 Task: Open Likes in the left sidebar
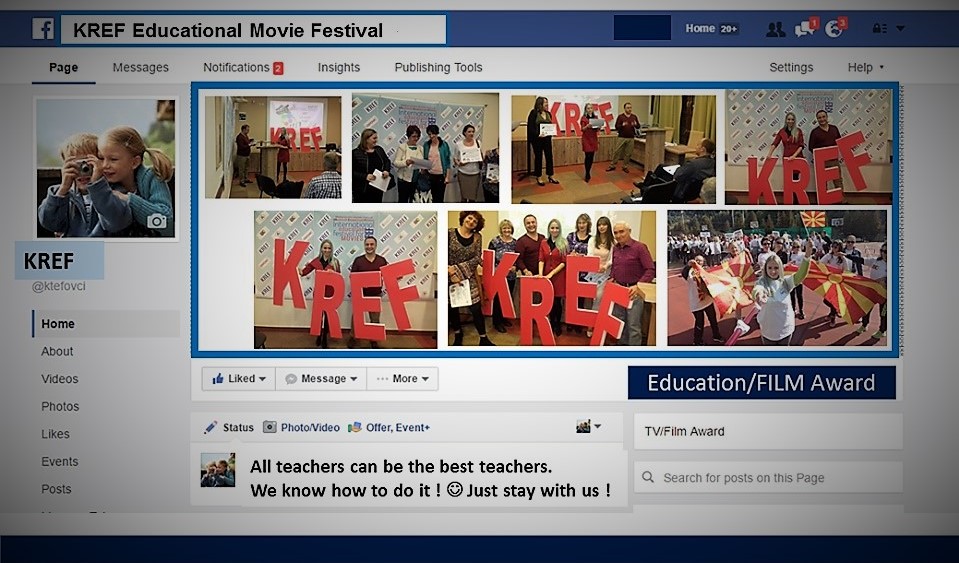pos(55,434)
